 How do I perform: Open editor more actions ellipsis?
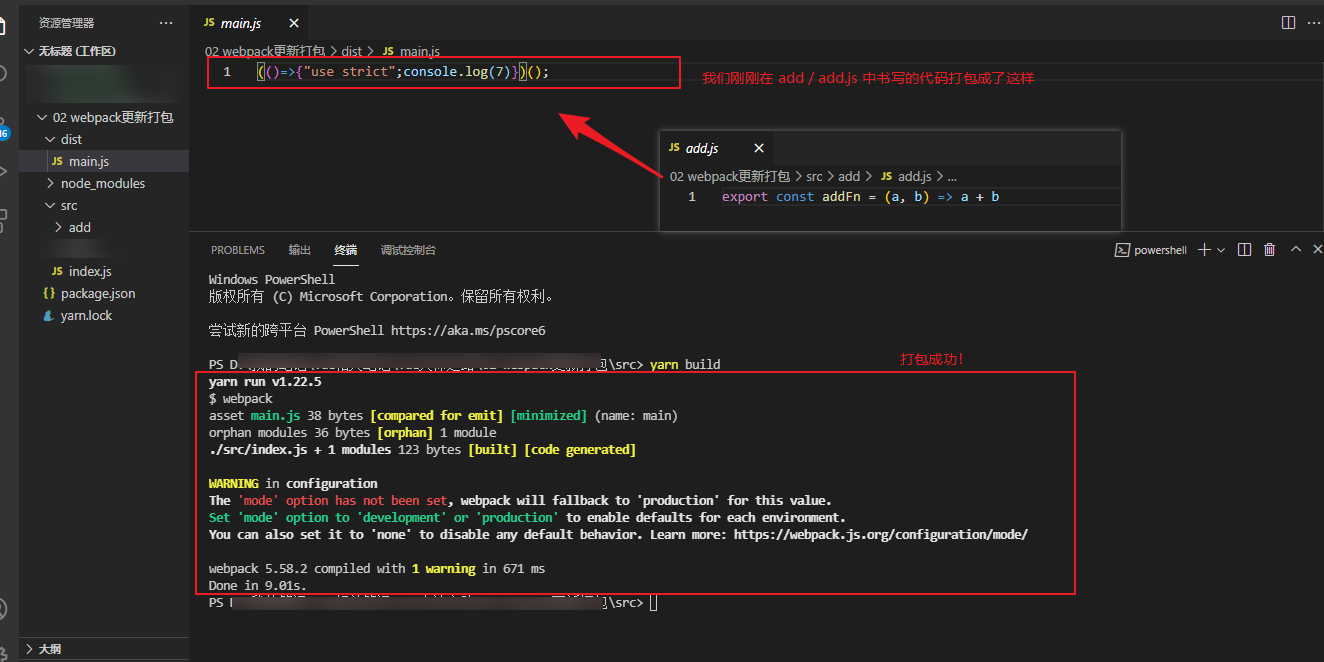(x=1316, y=22)
